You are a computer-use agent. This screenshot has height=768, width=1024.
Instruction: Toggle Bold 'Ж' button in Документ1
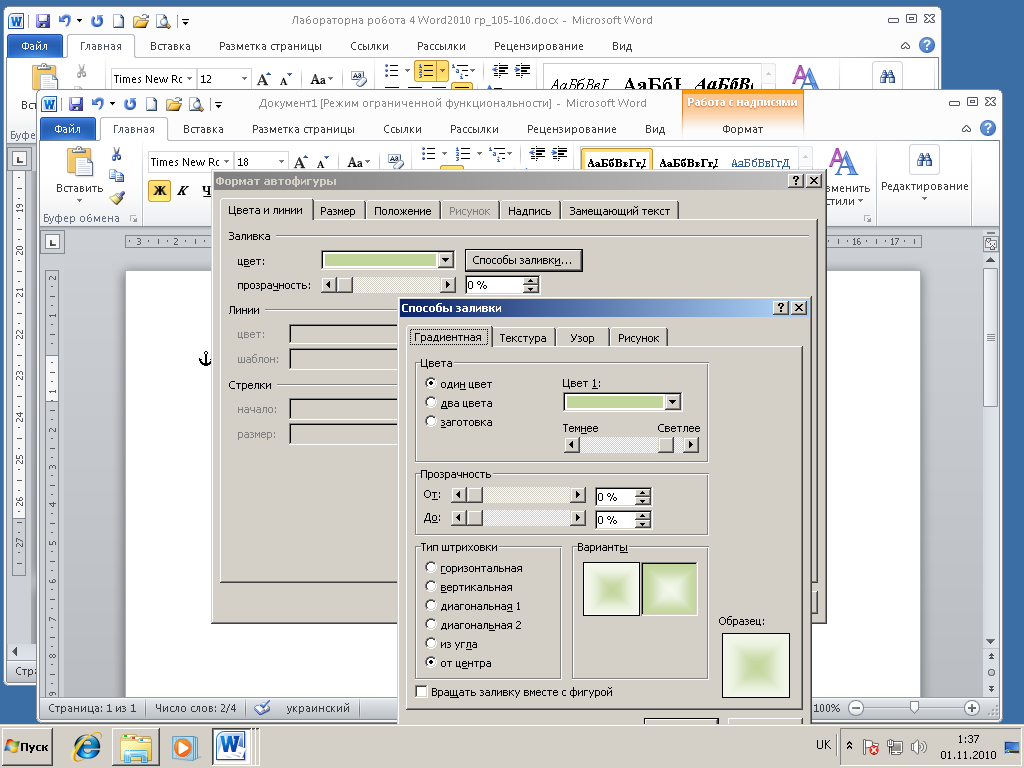159,191
